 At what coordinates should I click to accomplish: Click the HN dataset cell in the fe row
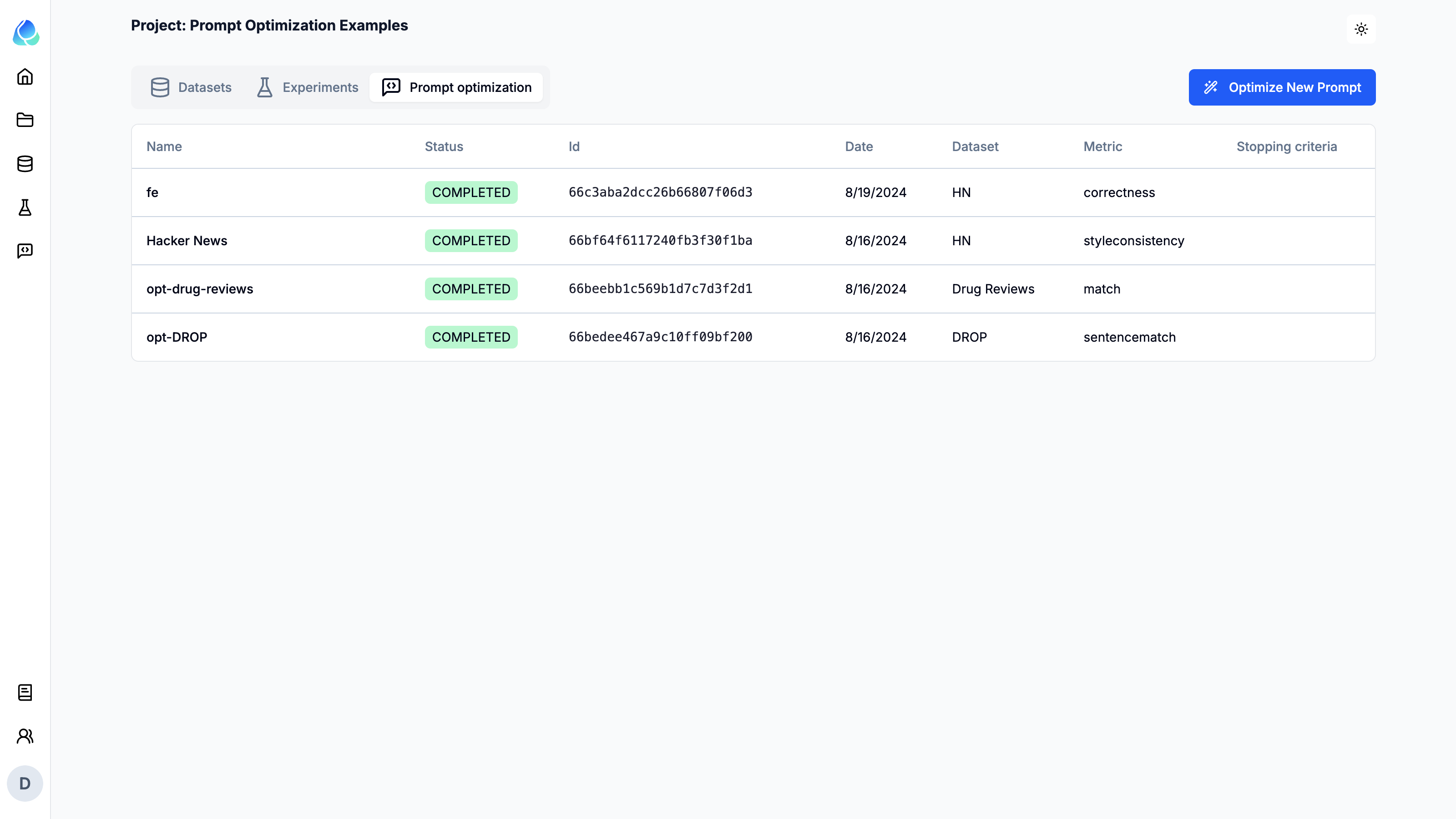coord(961,192)
